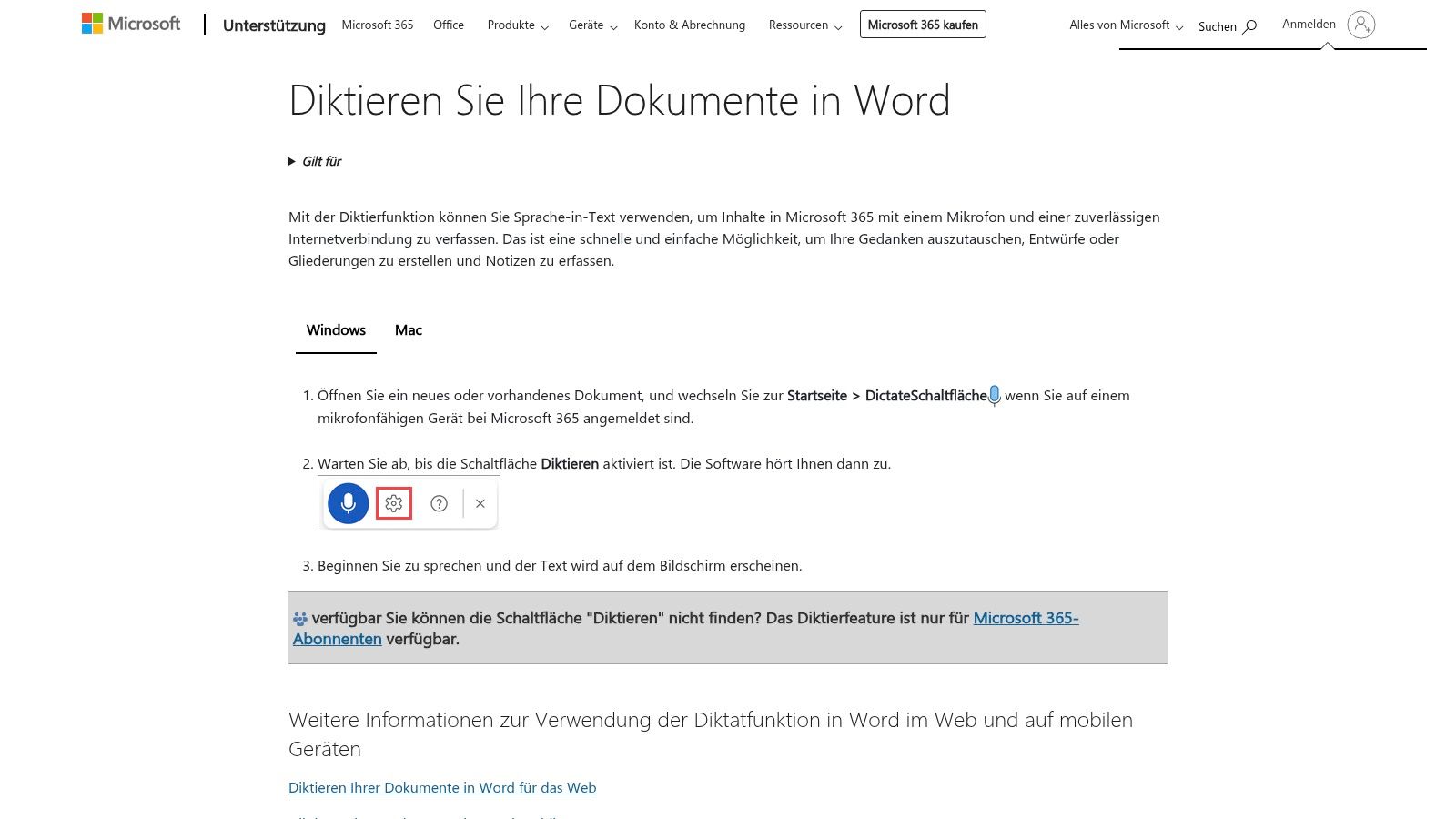Click the Microsoft 365 kaufen button
Viewport: 1456px width, 819px height.
pos(923,25)
